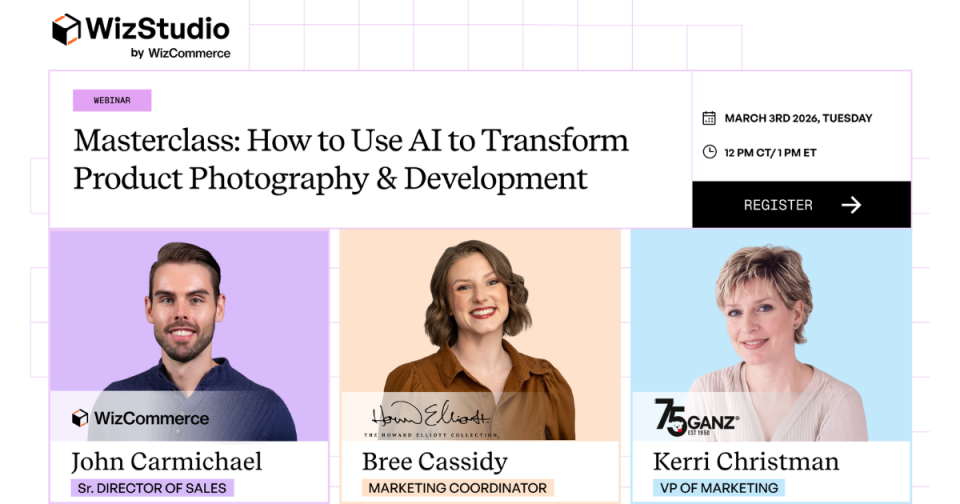The image size is (960, 504).
Task: Click the 75 GANZ logo
Action: (696, 417)
